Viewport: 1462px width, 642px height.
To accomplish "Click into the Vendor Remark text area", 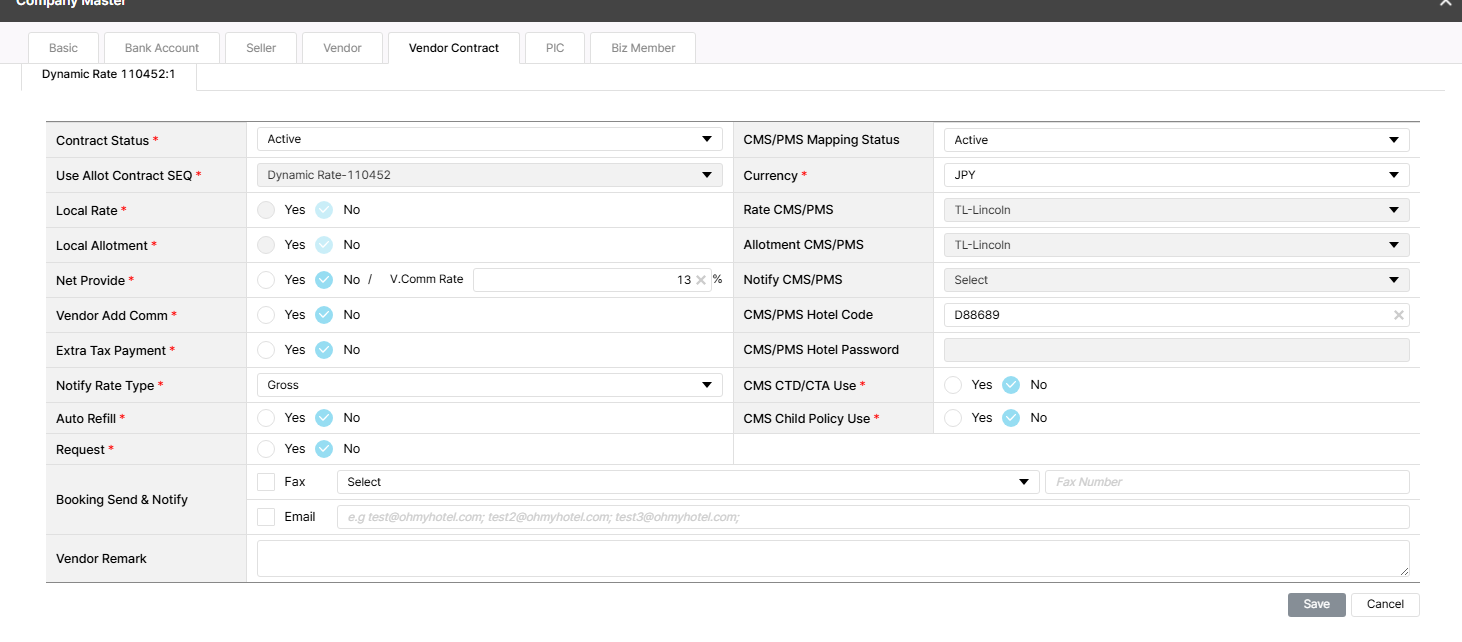I will click(832, 558).
